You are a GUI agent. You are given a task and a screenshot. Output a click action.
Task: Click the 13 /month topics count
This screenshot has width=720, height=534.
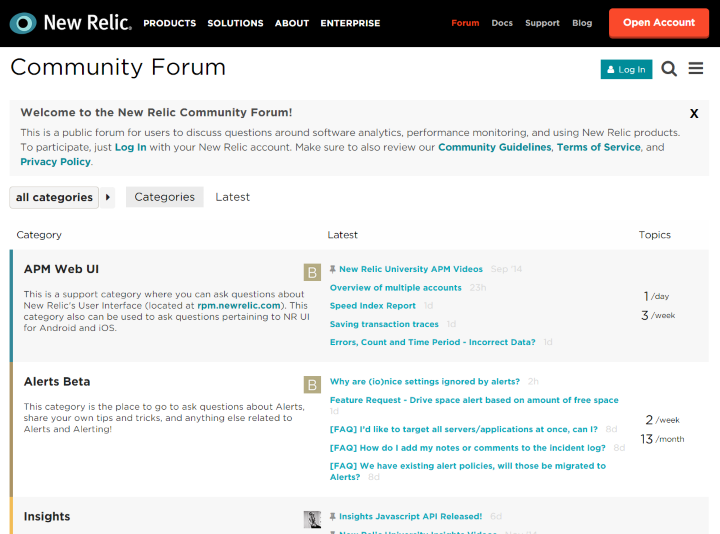[662, 439]
